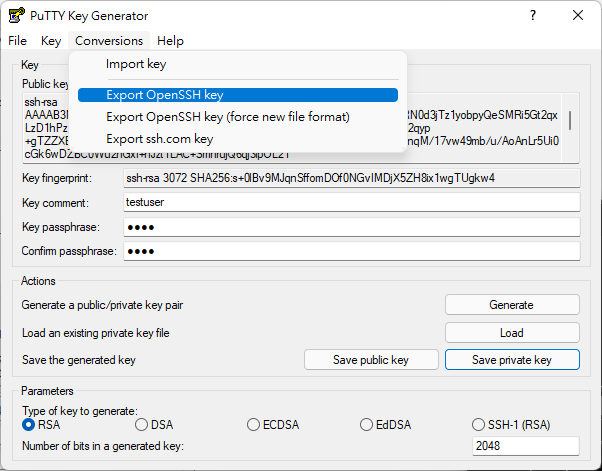This screenshot has height=471, width=602.
Task: Choose Import key from Conversions menu
Action: pos(136,64)
